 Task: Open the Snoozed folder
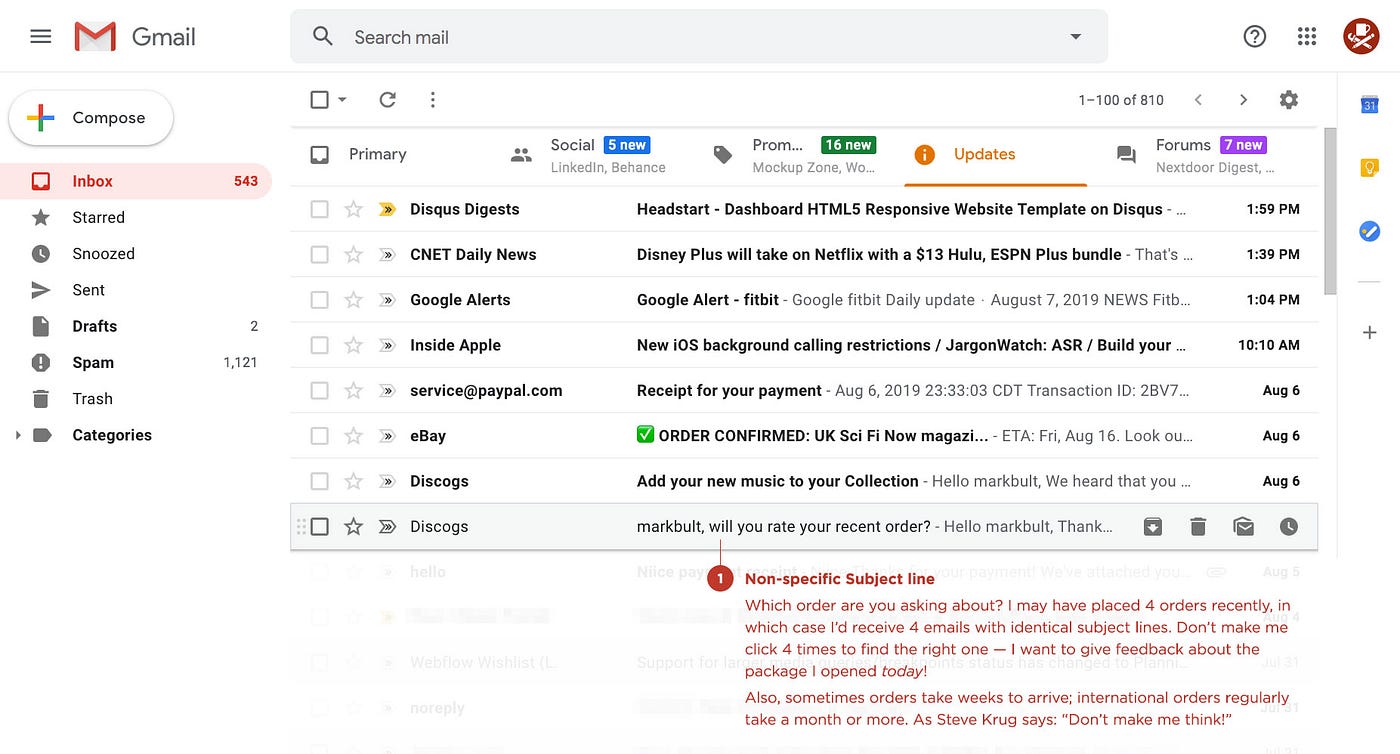coord(136,254)
